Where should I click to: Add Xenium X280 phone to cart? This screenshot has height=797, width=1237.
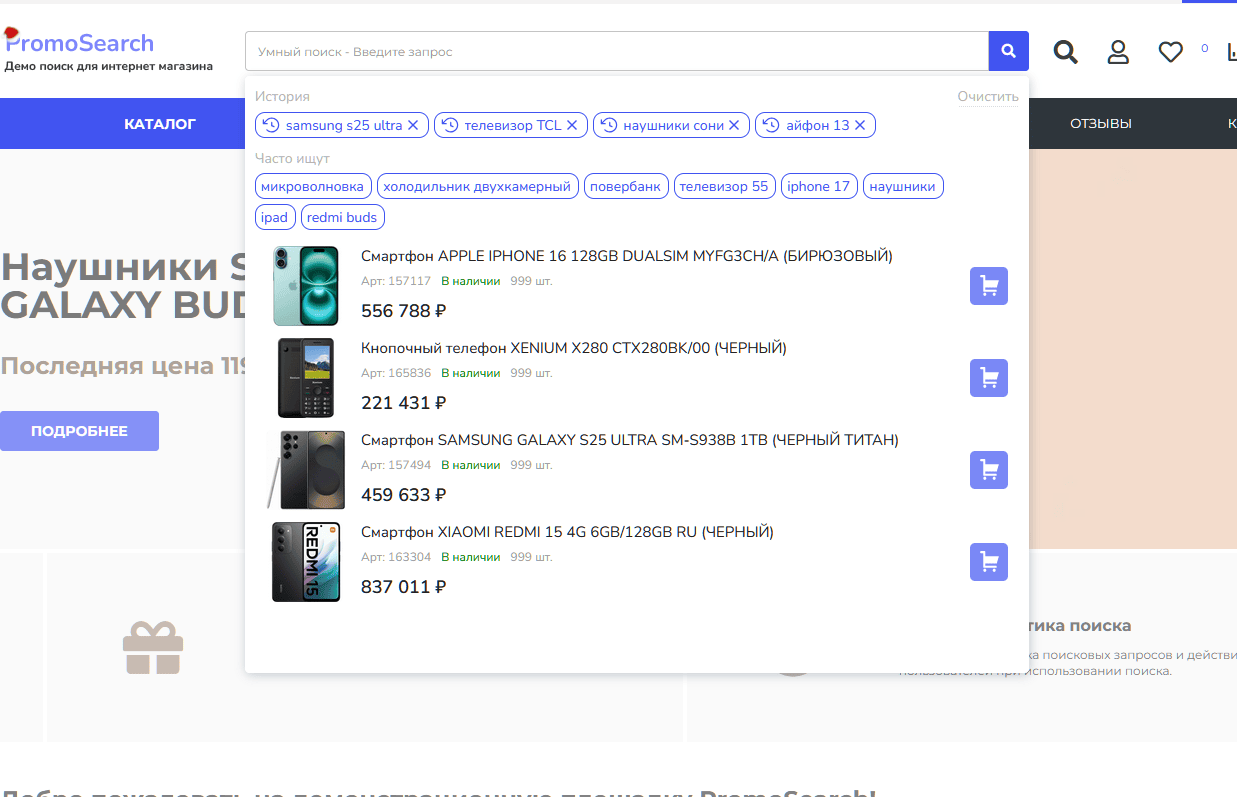pyautogui.click(x=988, y=378)
